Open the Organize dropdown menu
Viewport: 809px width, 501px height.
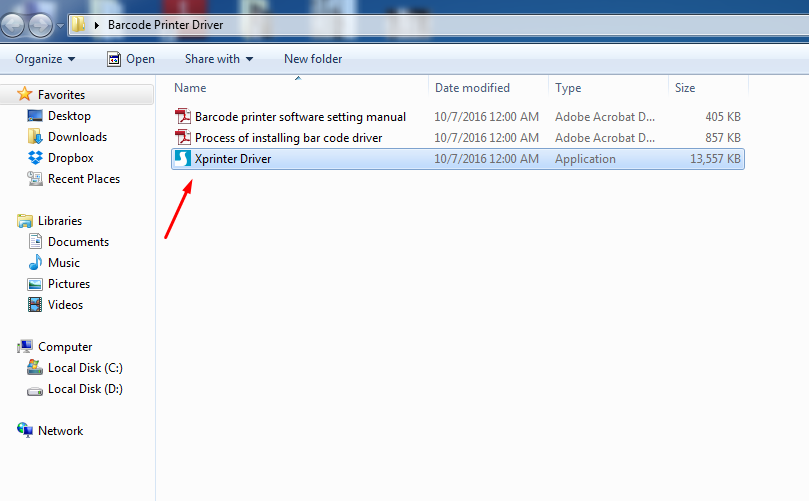point(45,59)
